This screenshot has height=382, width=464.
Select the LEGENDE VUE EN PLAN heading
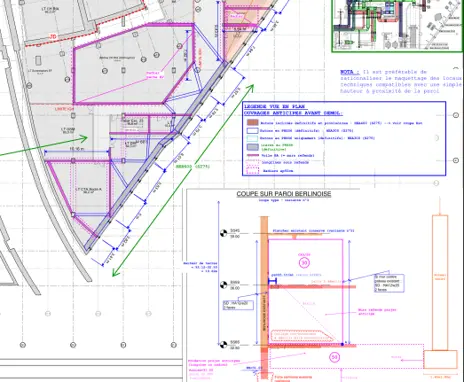pyautogui.click(x=274, y=107)
